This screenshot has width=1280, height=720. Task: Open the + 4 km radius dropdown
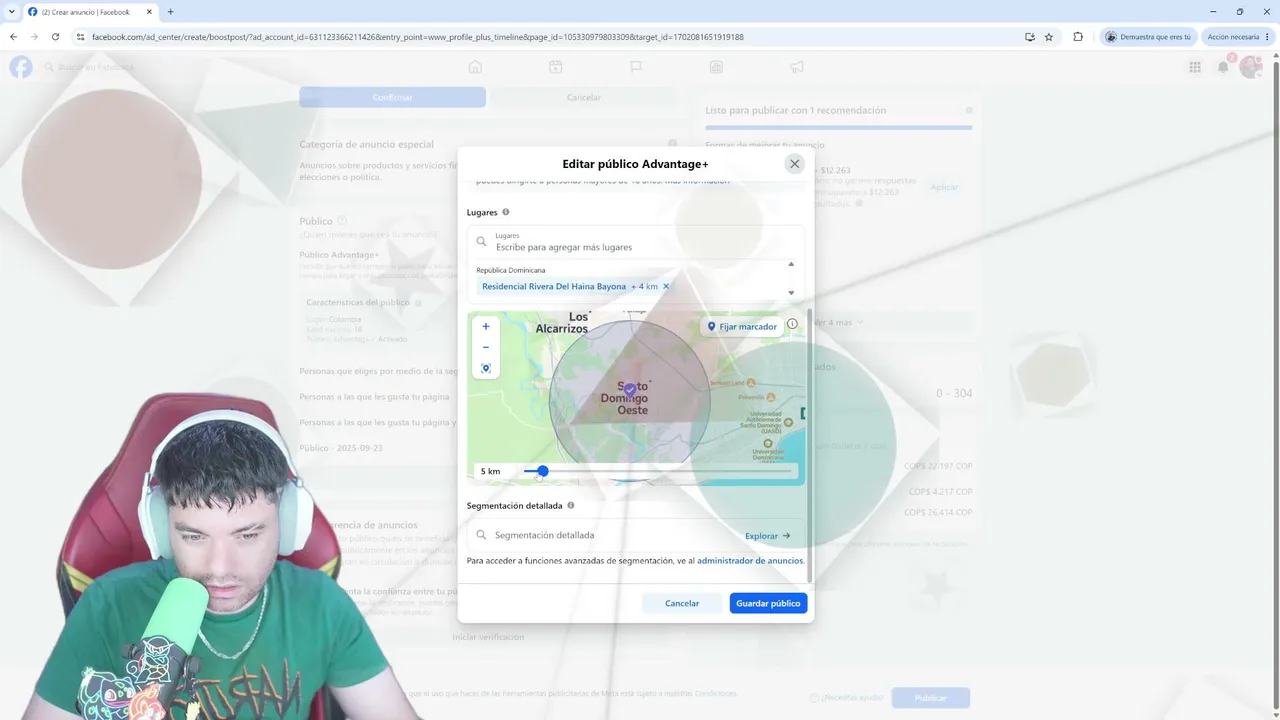click(645, 286)
